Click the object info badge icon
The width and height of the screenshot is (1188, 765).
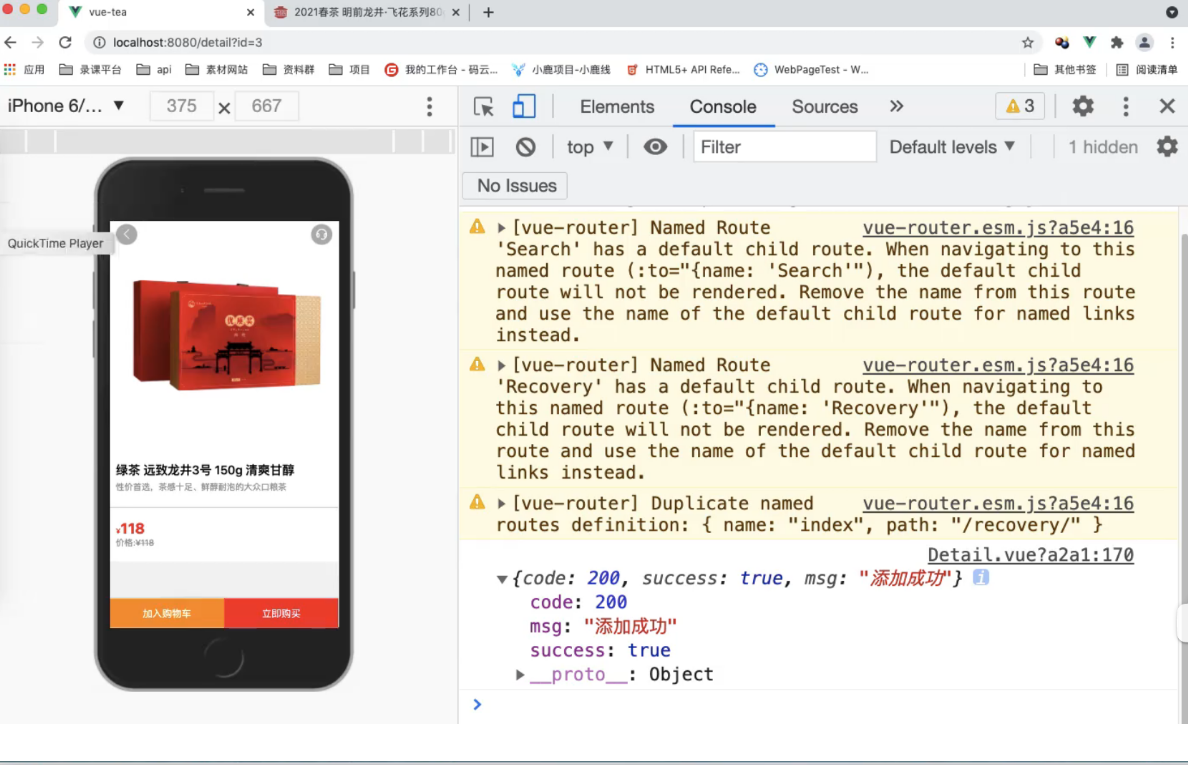coord(980,577)
